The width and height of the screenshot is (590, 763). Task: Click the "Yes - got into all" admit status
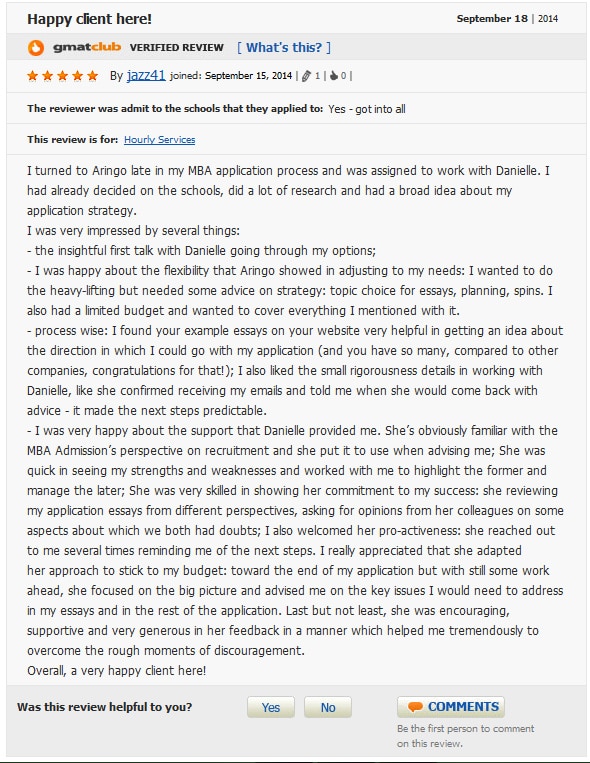pos(367,109)
